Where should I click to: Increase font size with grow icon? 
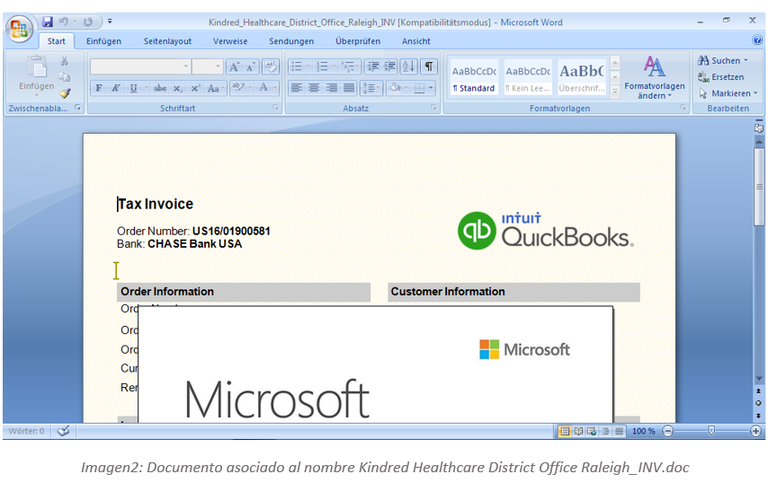point(234,67)
